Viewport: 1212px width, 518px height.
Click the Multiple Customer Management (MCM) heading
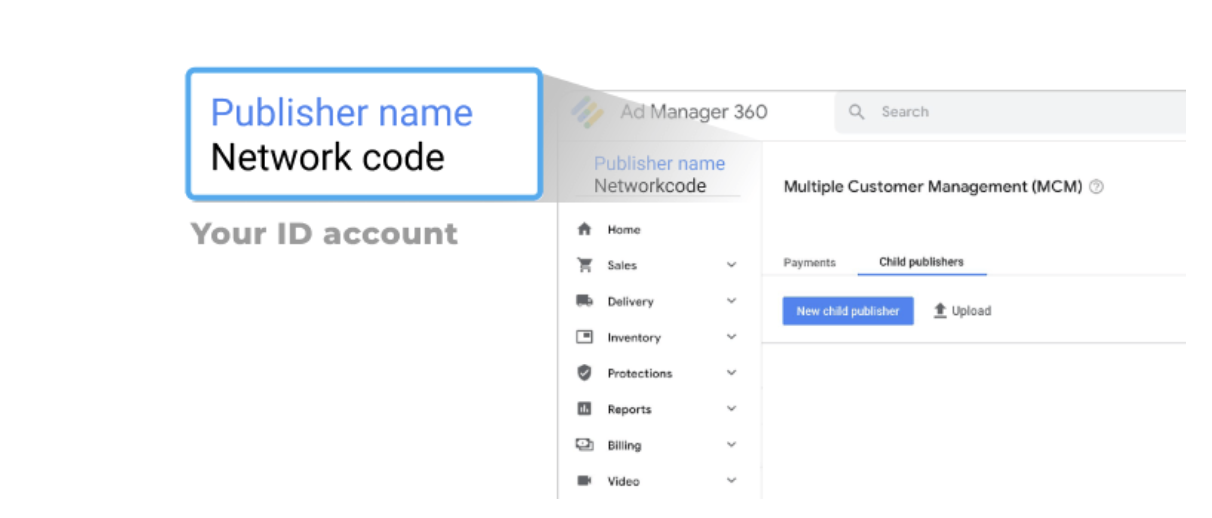click(x=933, y=187)
